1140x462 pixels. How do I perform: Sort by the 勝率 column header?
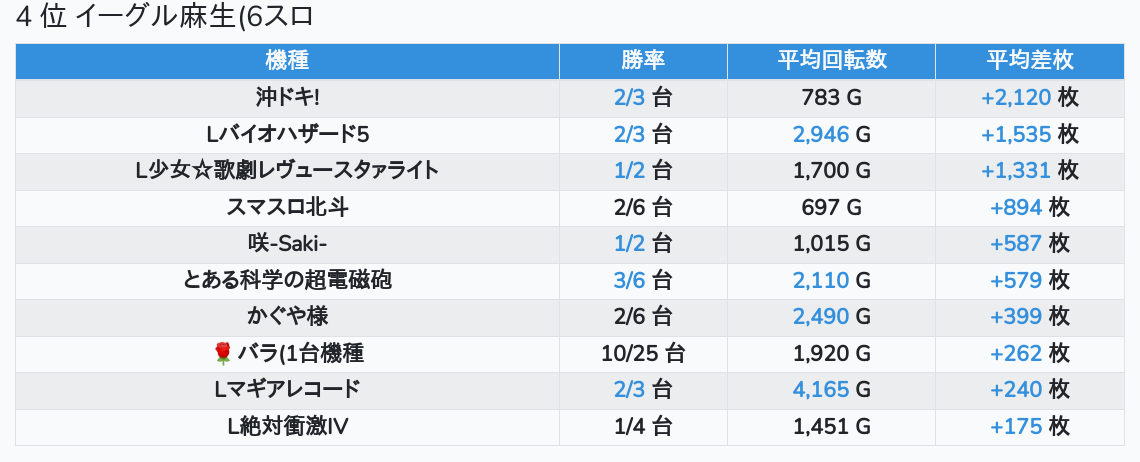tap(643, 60)
